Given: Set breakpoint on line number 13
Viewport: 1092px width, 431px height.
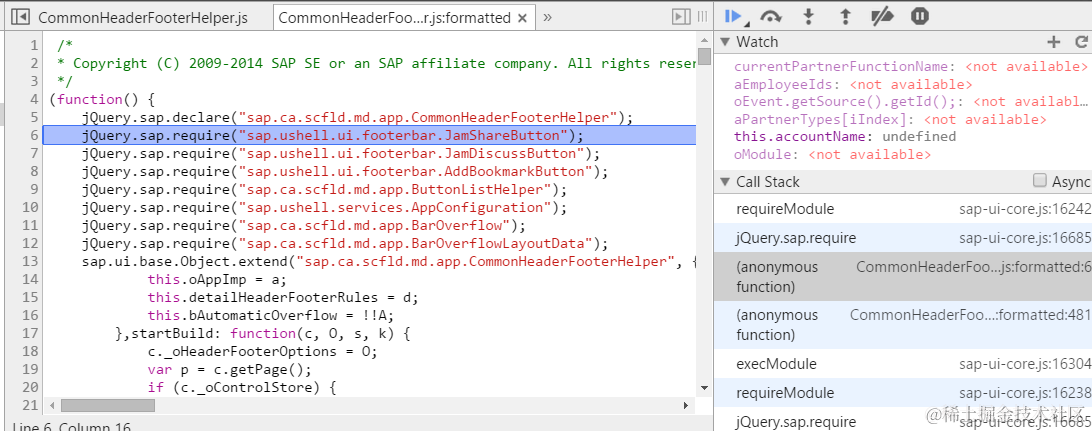Looking at the screenshot, I should pos(31,262).
